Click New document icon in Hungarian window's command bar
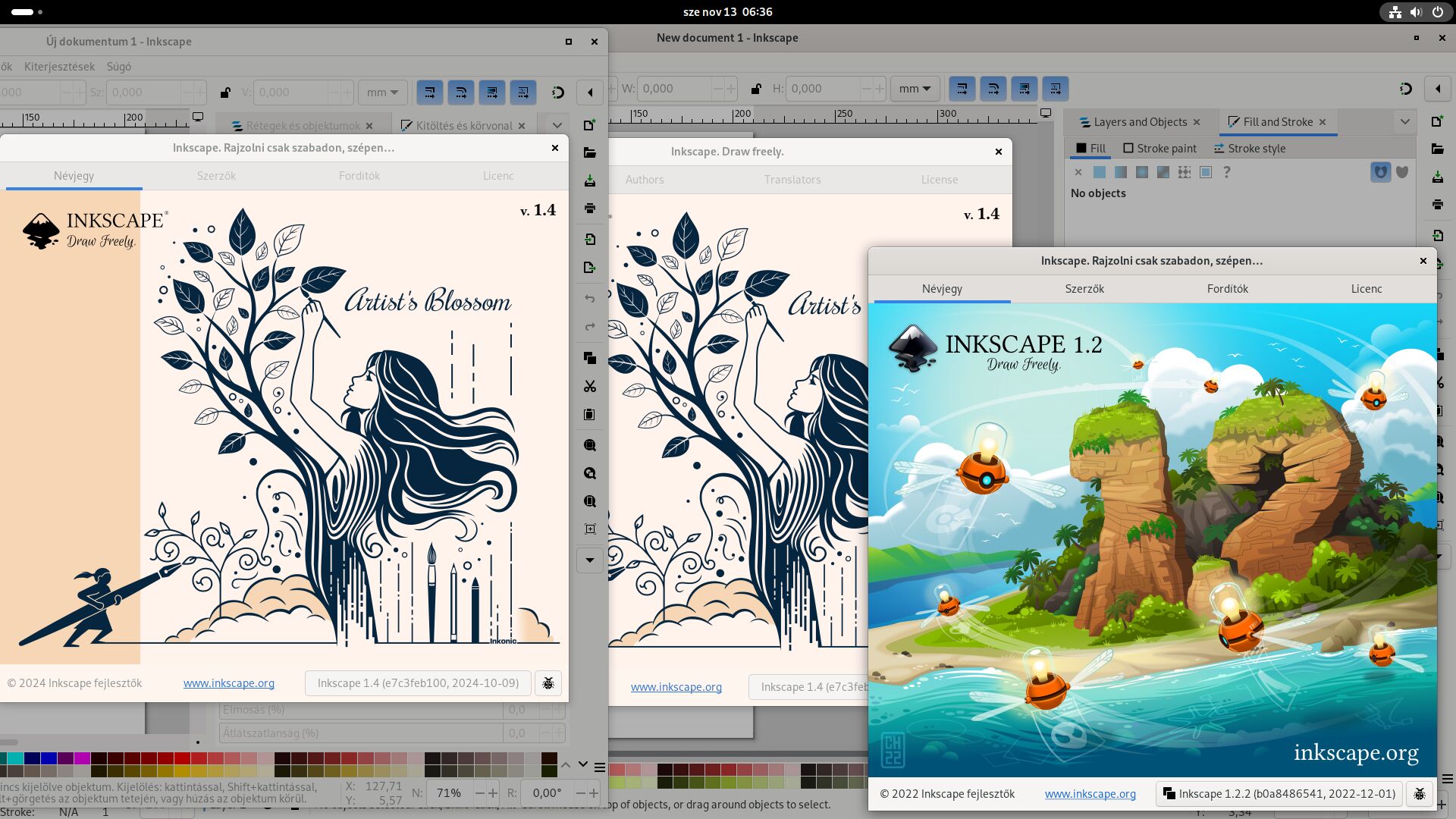Screen dimensions: 1456x819 tap(590, 125)
